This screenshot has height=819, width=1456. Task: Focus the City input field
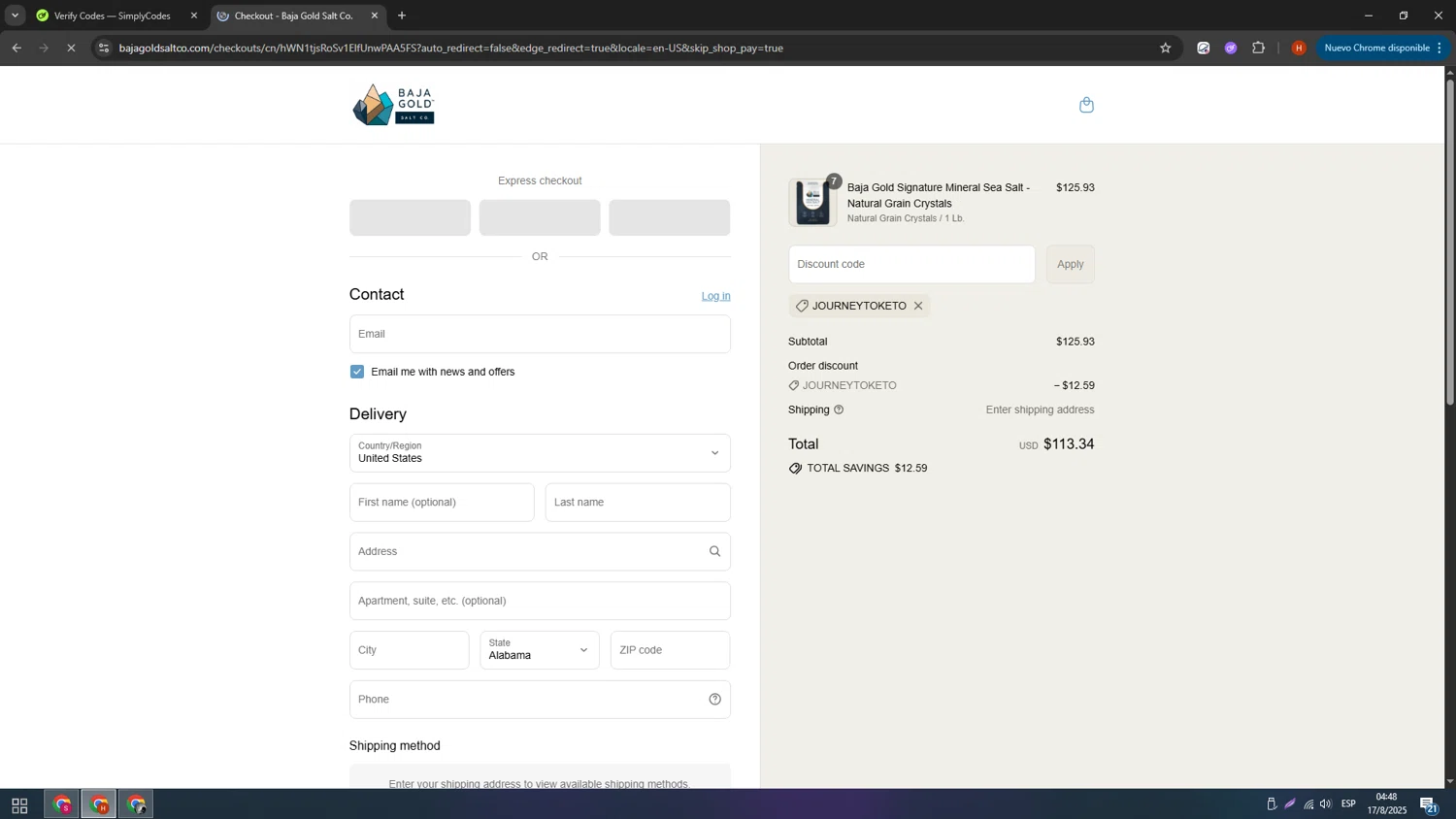coord(409,650)
